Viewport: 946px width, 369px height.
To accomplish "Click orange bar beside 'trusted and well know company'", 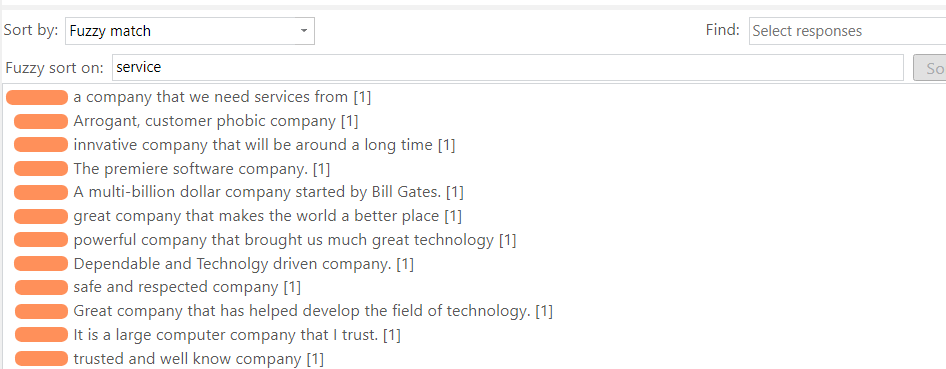I will click(x=41, y=359).
